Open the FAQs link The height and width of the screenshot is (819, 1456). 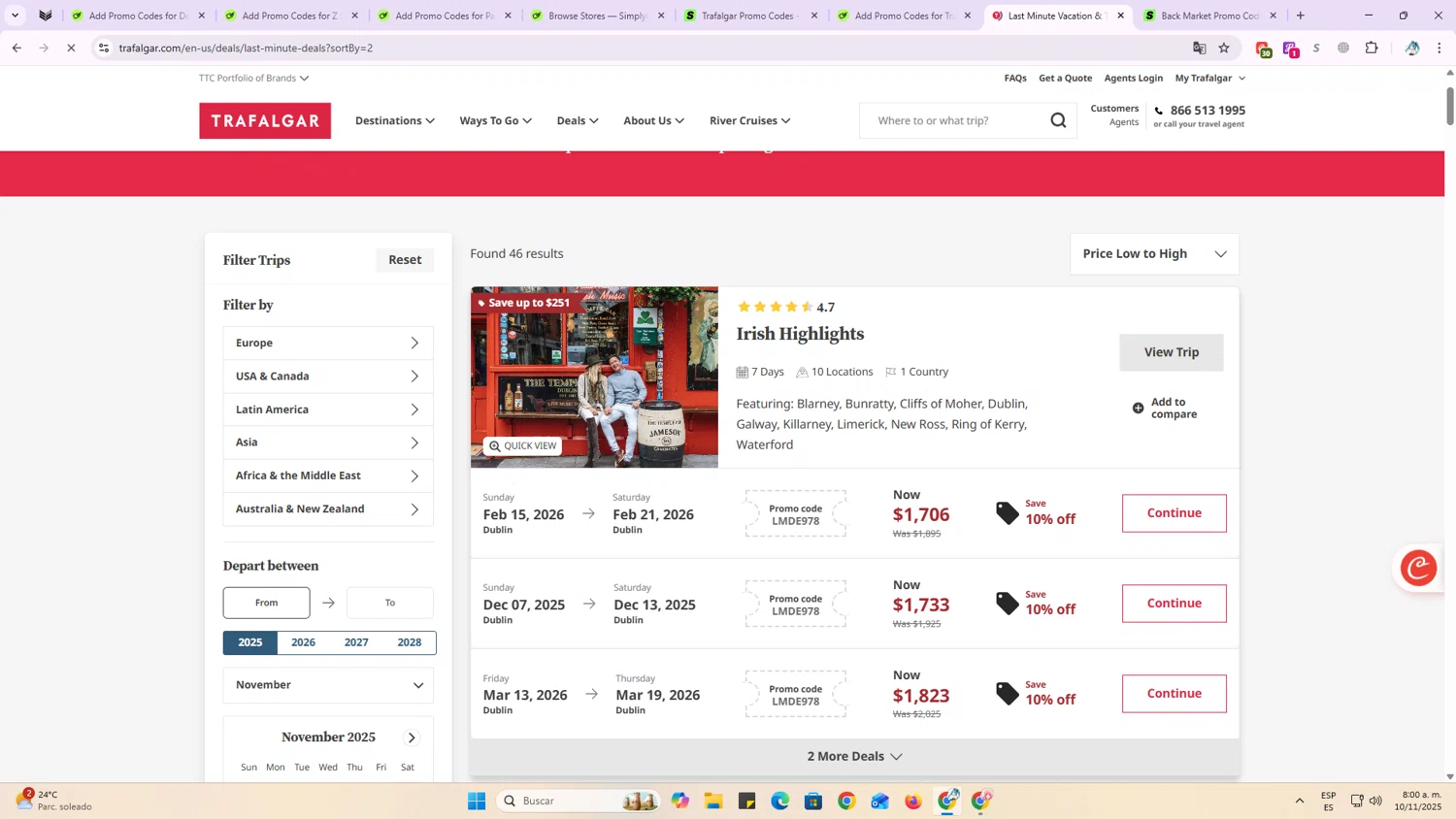coord(1015,78)
